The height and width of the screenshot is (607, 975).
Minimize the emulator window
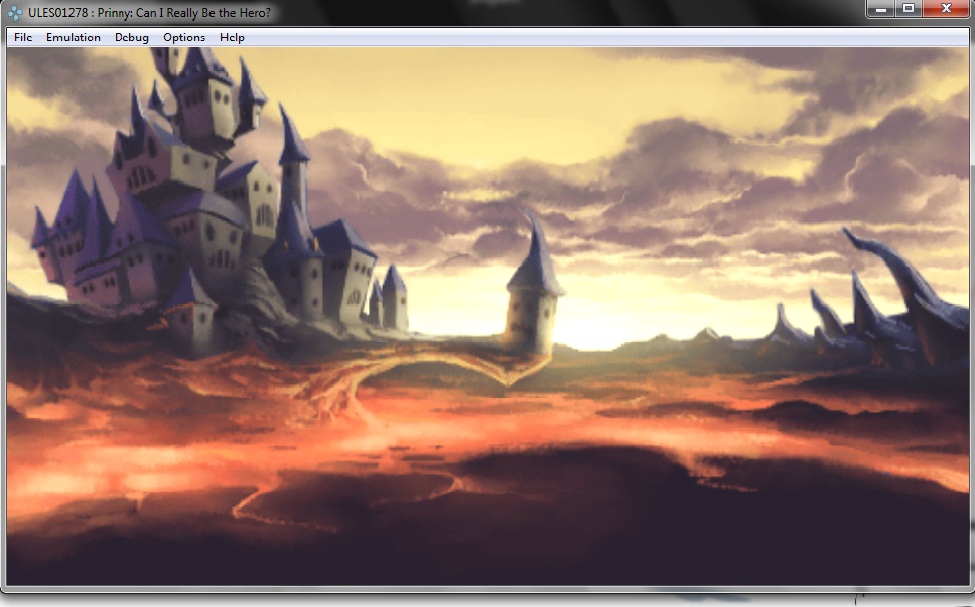click(x=882, y=9)
